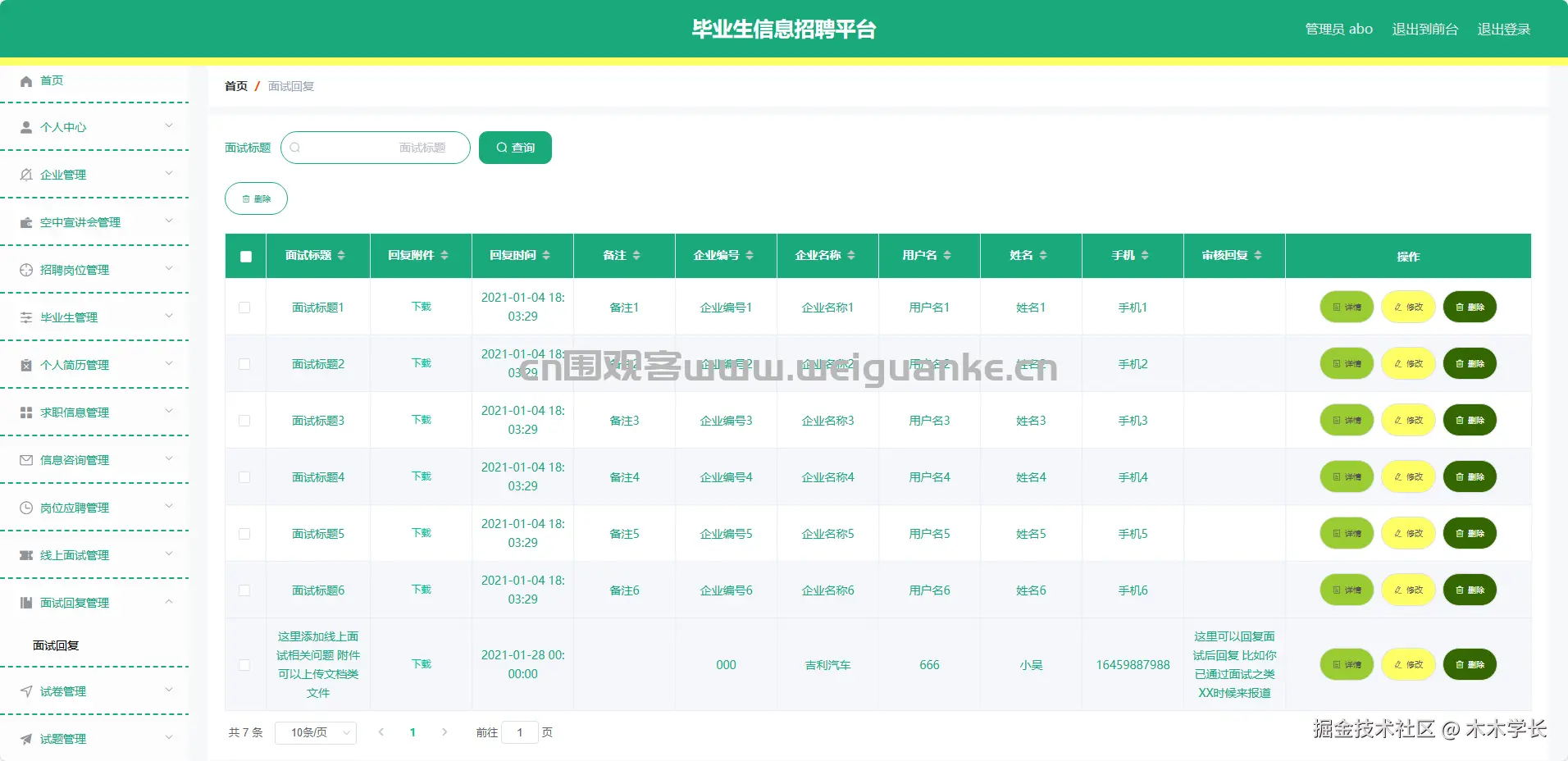The image size is (1568, 761).
Task: Check the row for 面试标题2
Action: (x=244, y=364)
